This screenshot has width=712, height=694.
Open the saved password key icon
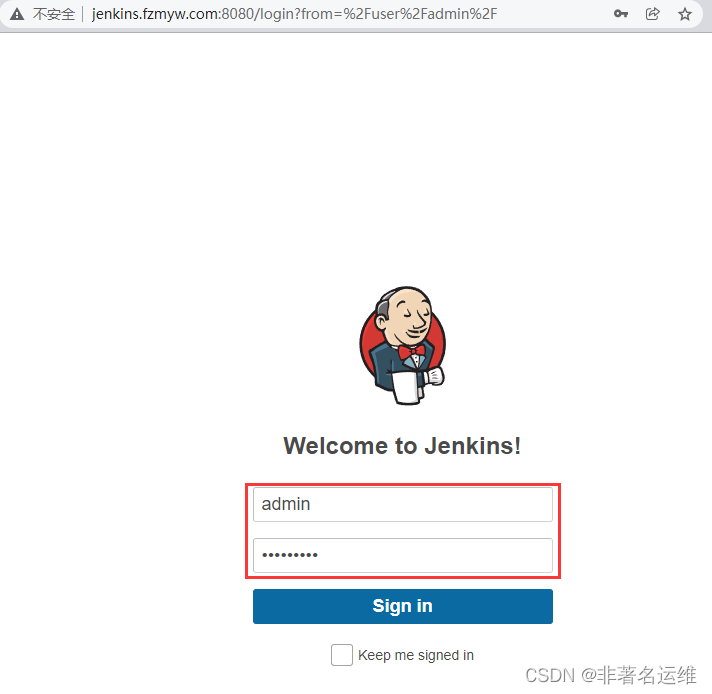pos(621,14)
